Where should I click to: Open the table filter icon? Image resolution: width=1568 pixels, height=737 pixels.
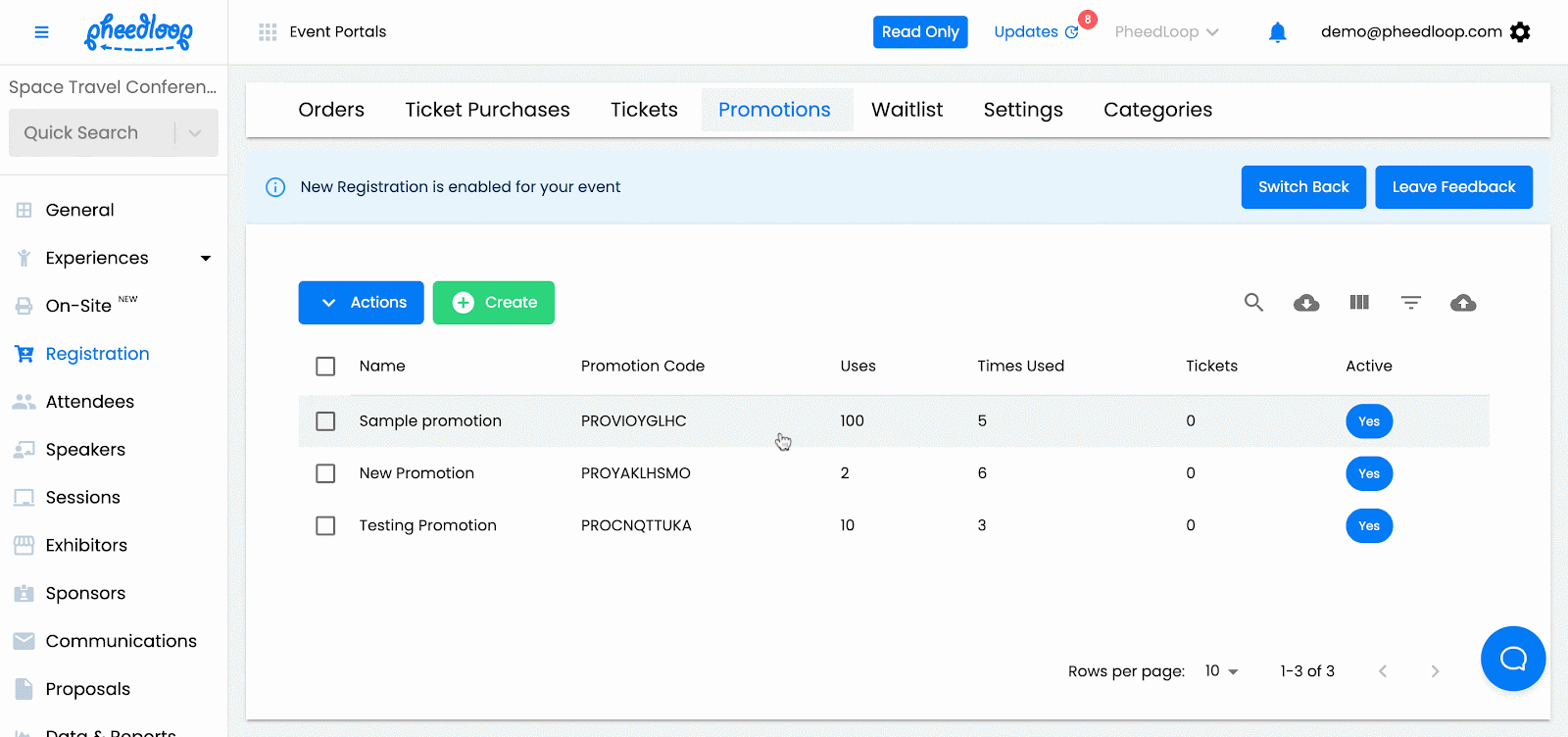(x=1411, y=303)
